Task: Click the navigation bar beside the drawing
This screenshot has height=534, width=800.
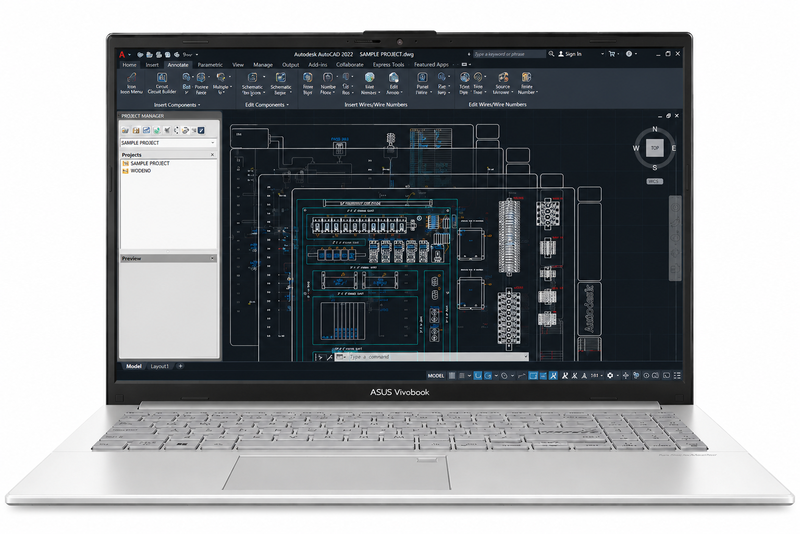Action: point(674,238)
